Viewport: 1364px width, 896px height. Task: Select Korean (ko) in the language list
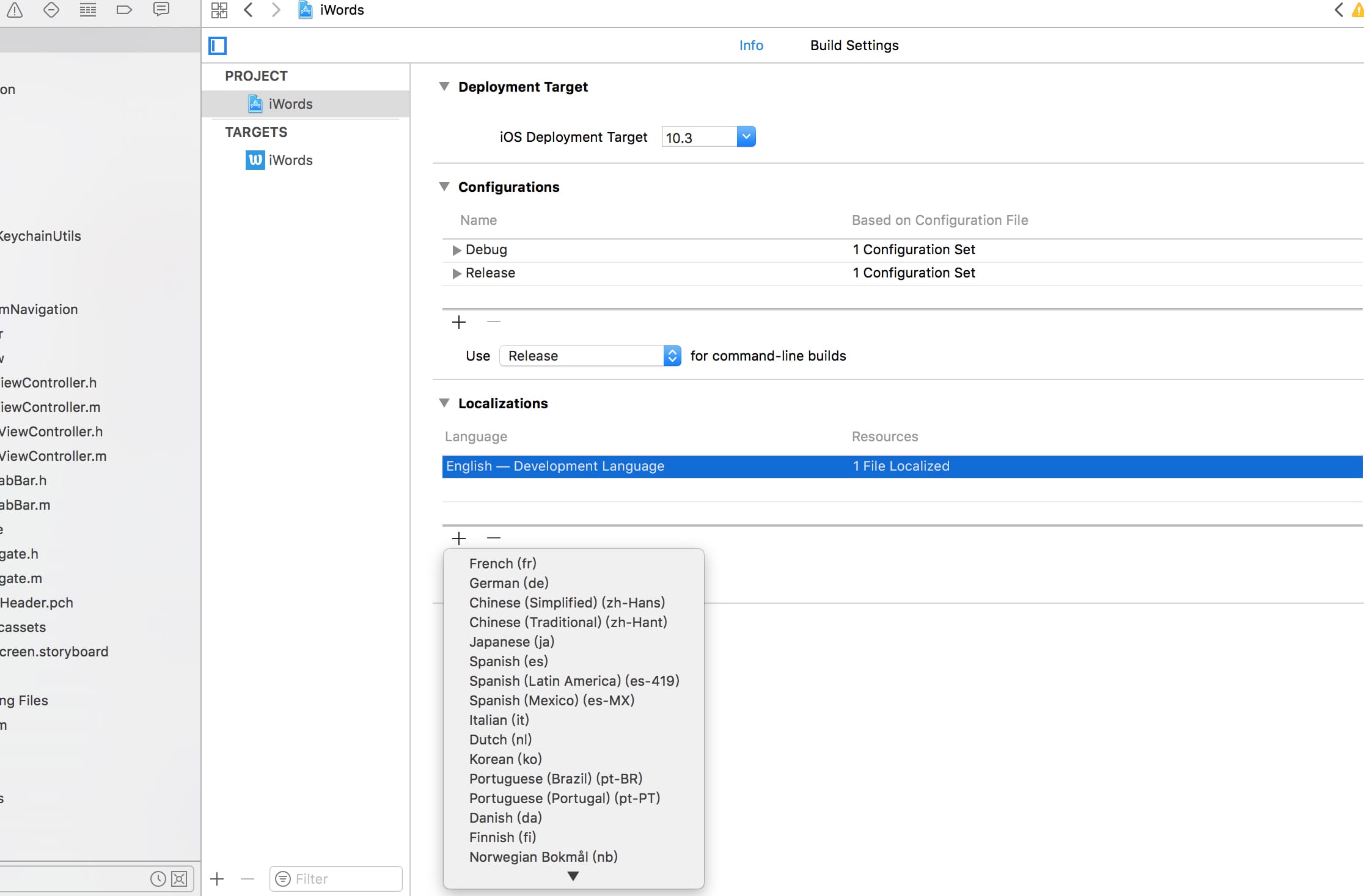point(505,759)
